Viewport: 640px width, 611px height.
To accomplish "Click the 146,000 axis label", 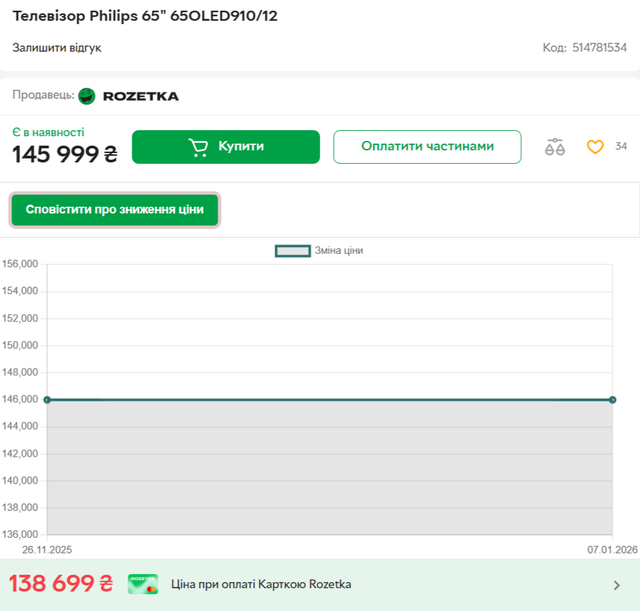I will (20, 399).
